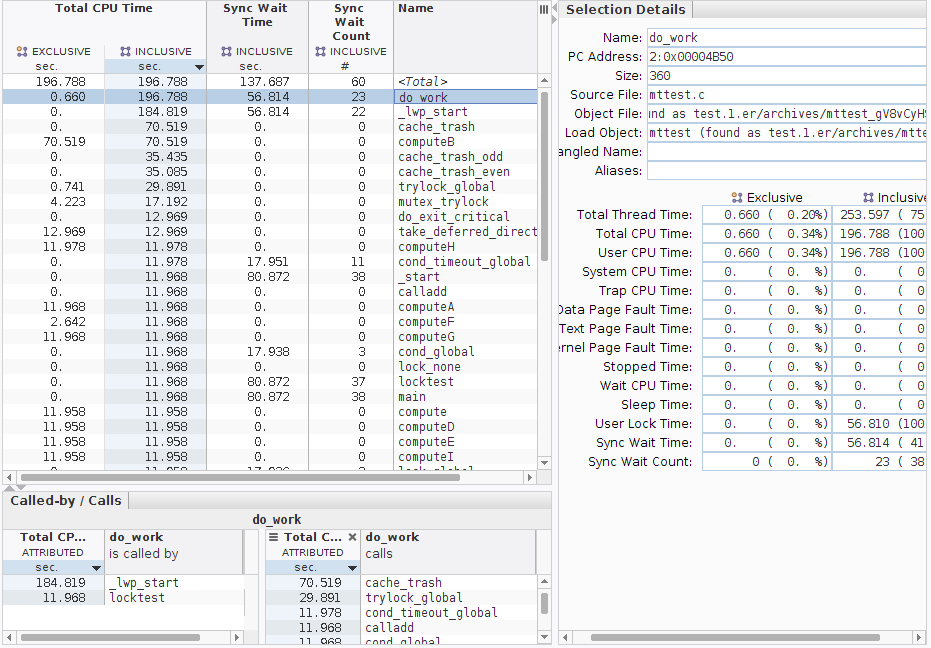The width and height of the screenshot is (931, 648).
Task: Select the cond_timeout_global row in functions table
Action: coord(270,262)
